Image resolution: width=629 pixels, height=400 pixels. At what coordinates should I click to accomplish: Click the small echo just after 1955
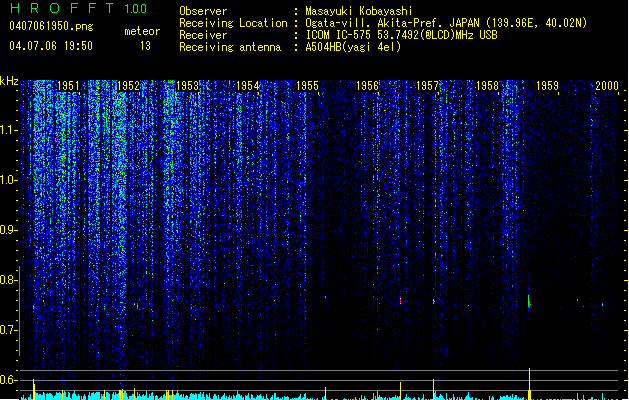pos(325,297)
